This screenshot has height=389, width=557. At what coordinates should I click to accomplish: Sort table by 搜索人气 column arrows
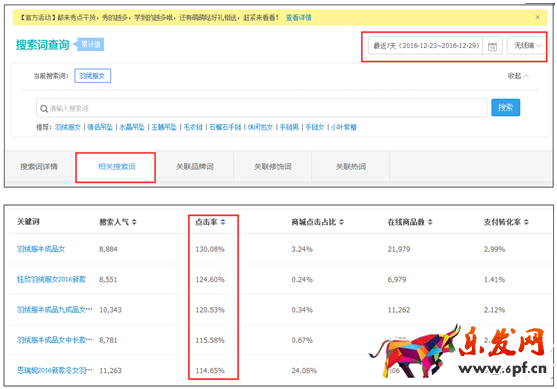pyautogui.click(x=134, y=222)
